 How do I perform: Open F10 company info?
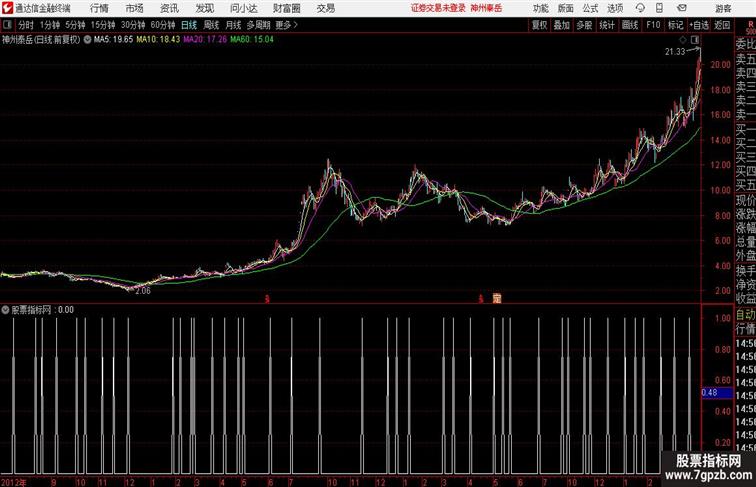coord(653,25)
